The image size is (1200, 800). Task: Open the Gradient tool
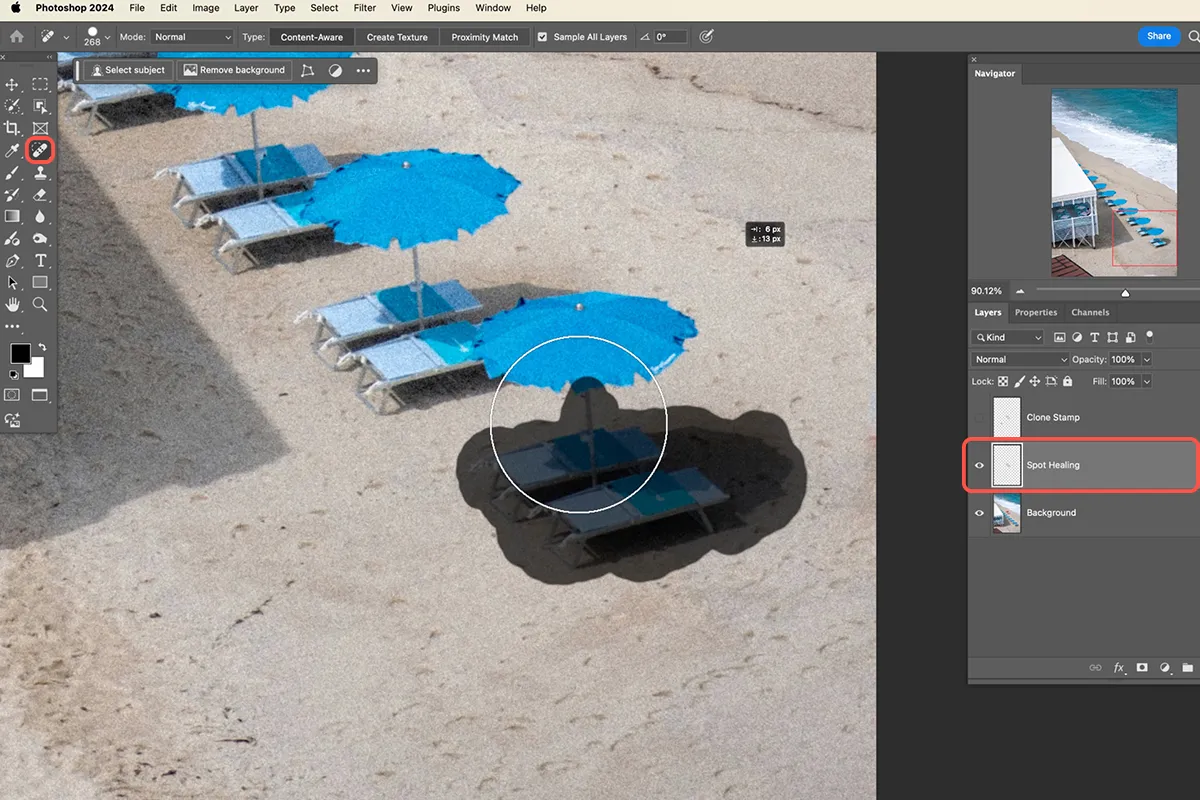(14, 216)
